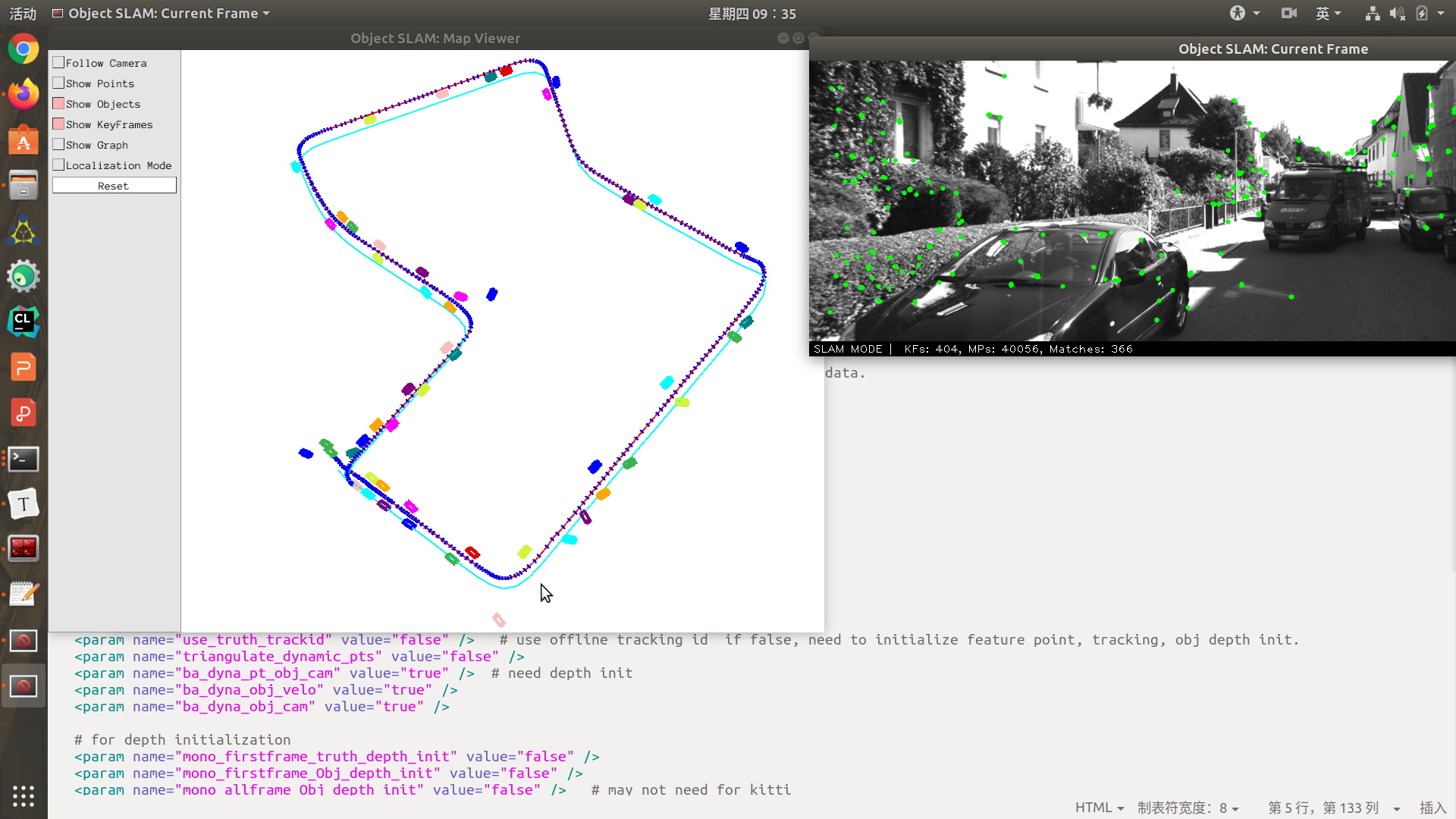Toggle the Show Points checkbox
This screenshot has height=819, width=1456.
(x=58, y=83)
